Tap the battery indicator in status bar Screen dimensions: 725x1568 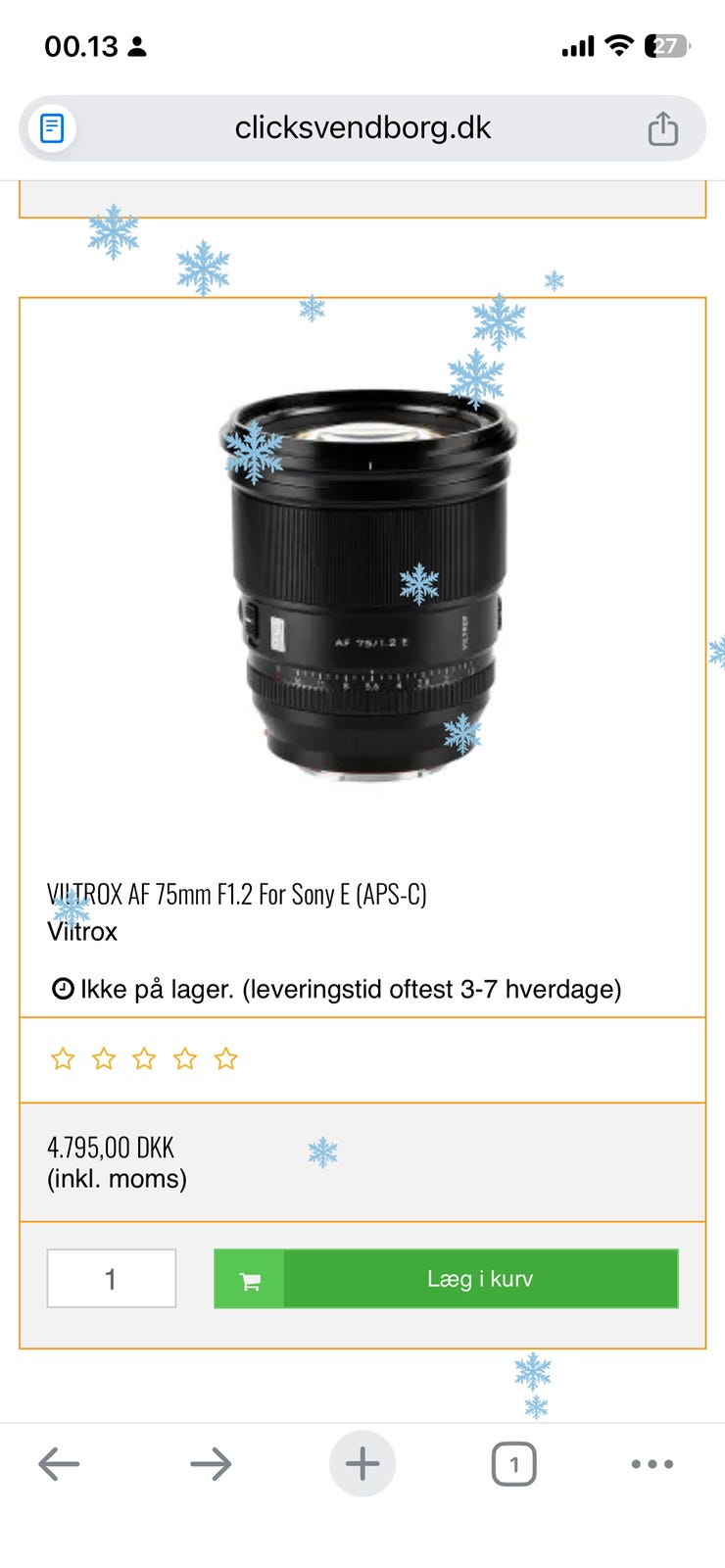pos(668,46)
